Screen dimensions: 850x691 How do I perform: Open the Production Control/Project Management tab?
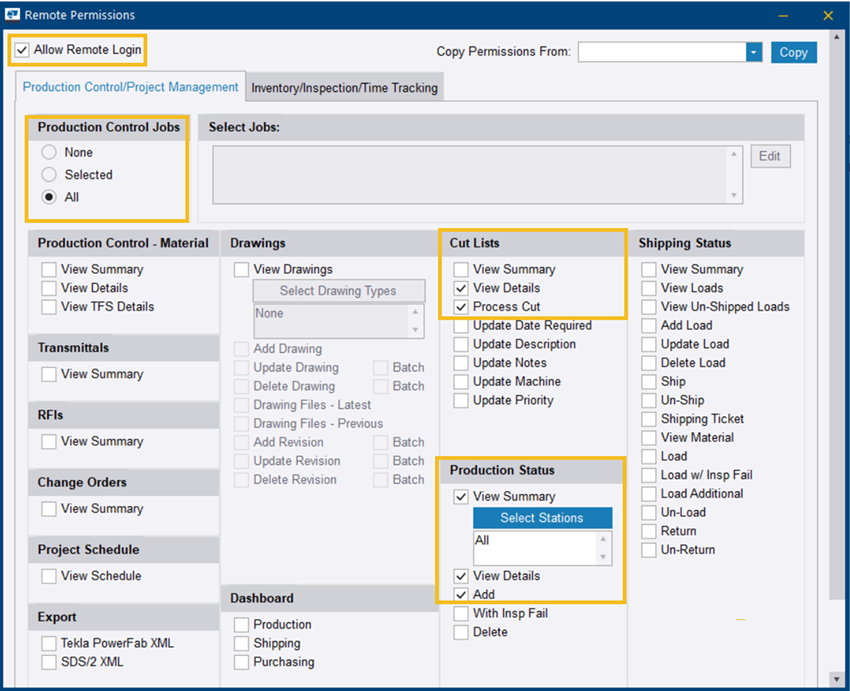coord(130,87)
